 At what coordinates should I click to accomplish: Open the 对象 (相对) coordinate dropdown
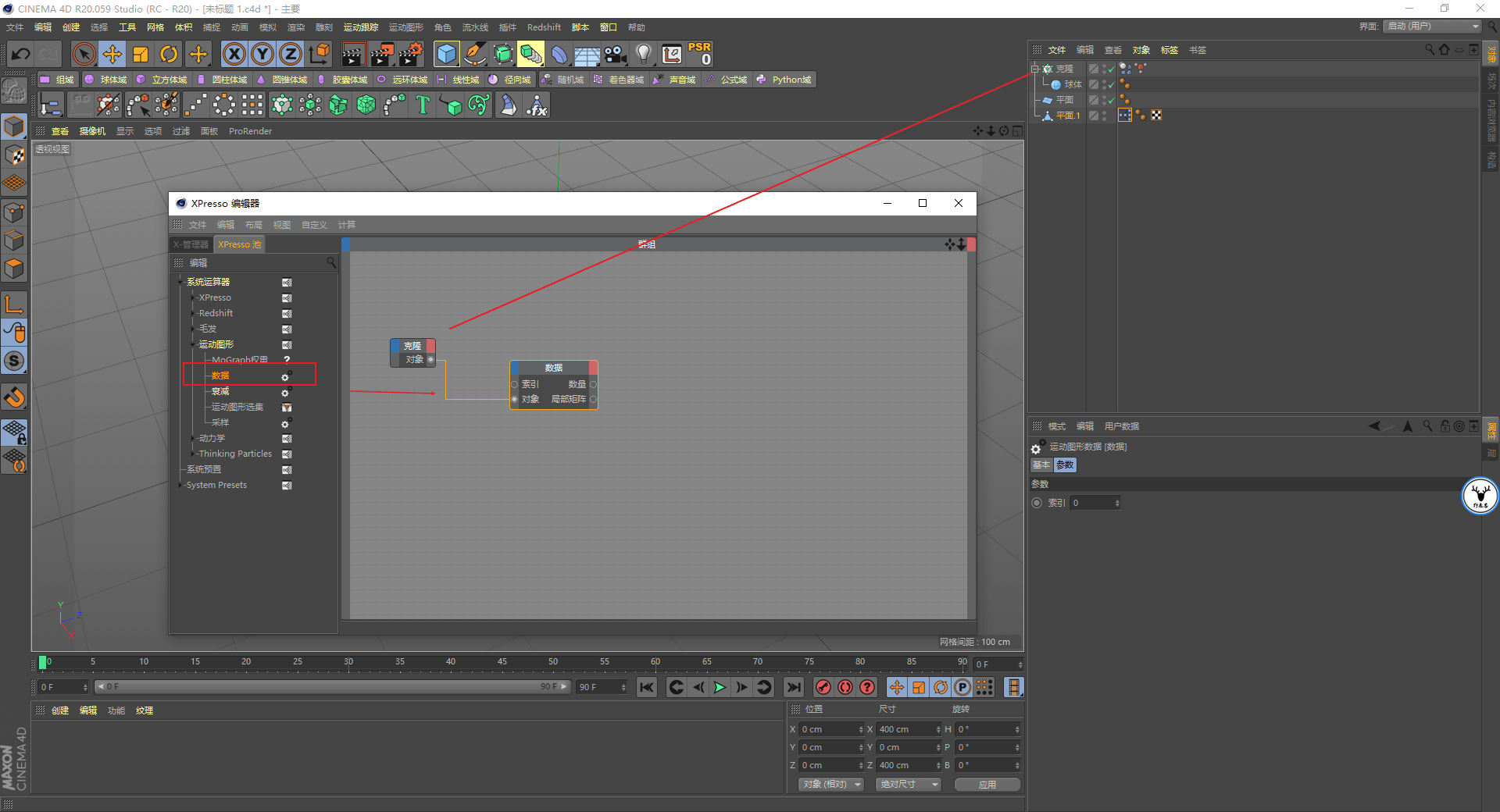831,784
